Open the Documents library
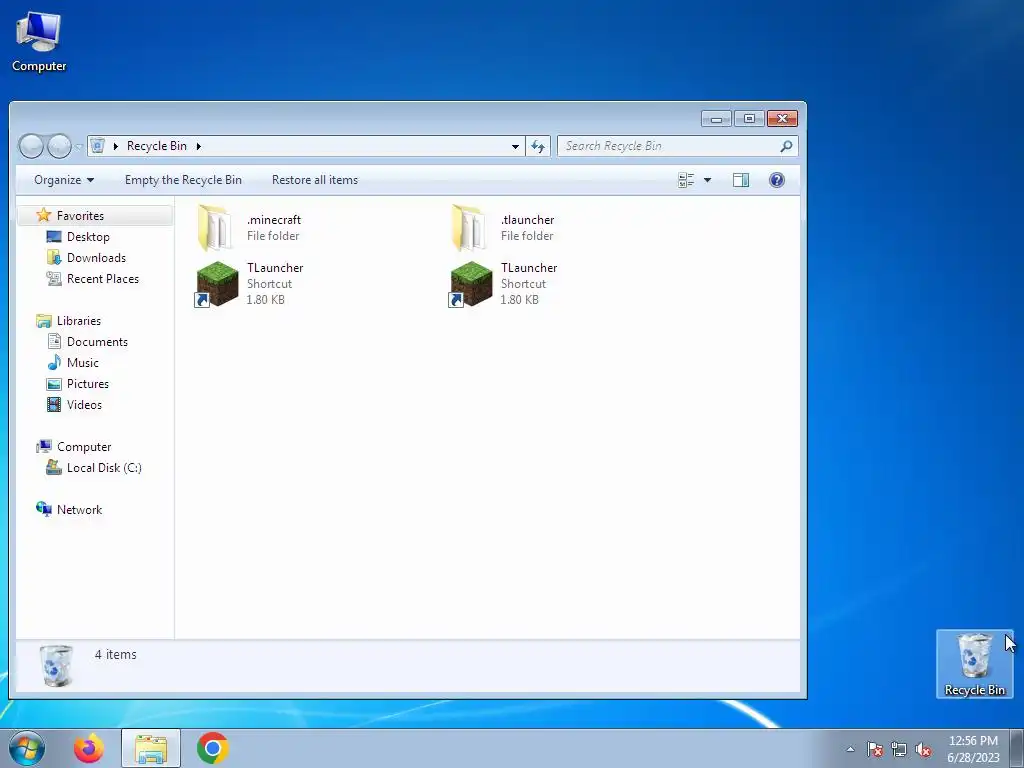1024x768 pixels. coord(97,342)
